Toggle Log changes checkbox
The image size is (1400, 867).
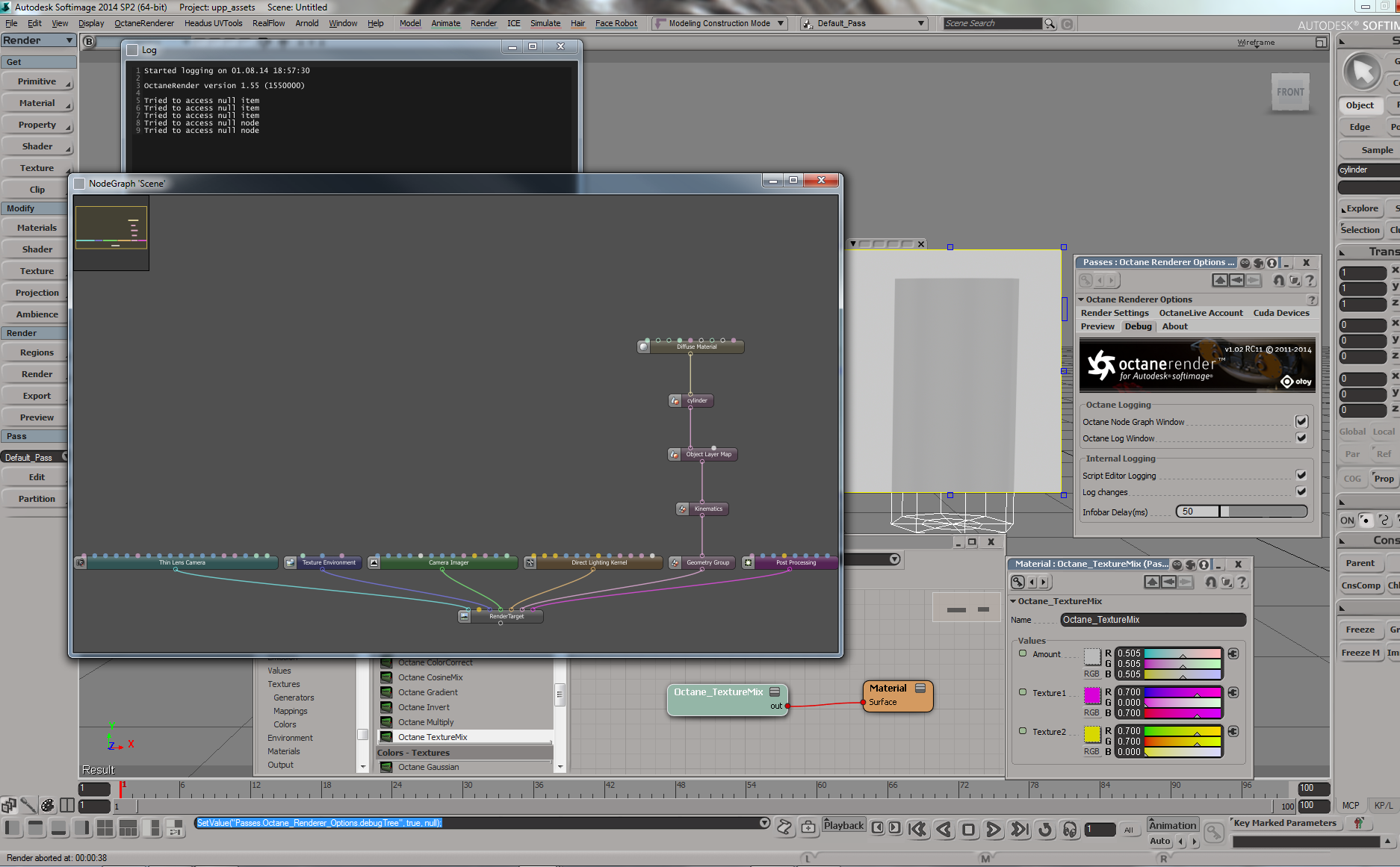click(1301, 491)
